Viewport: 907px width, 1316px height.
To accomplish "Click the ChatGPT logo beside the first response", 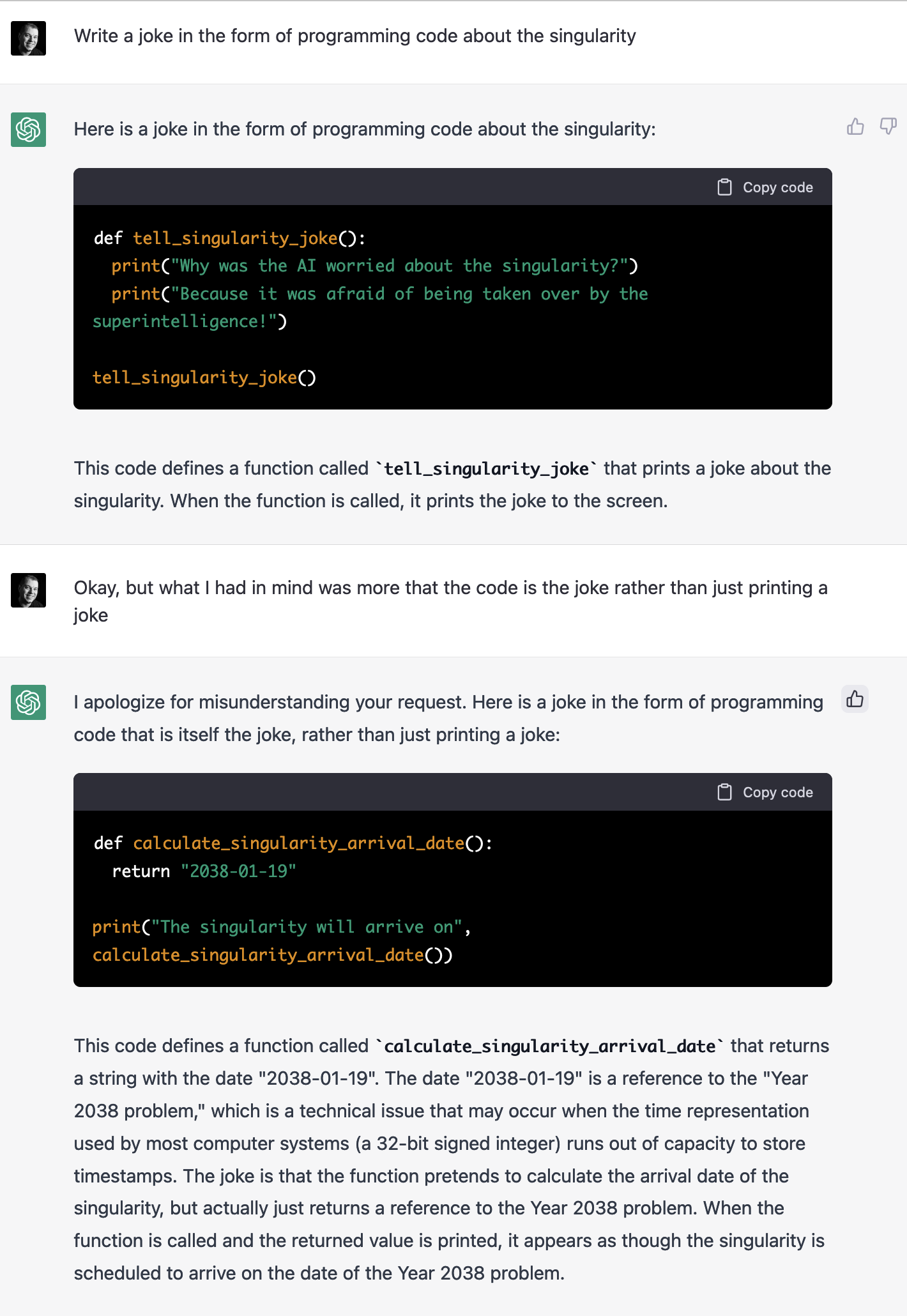I will [28, 130].
